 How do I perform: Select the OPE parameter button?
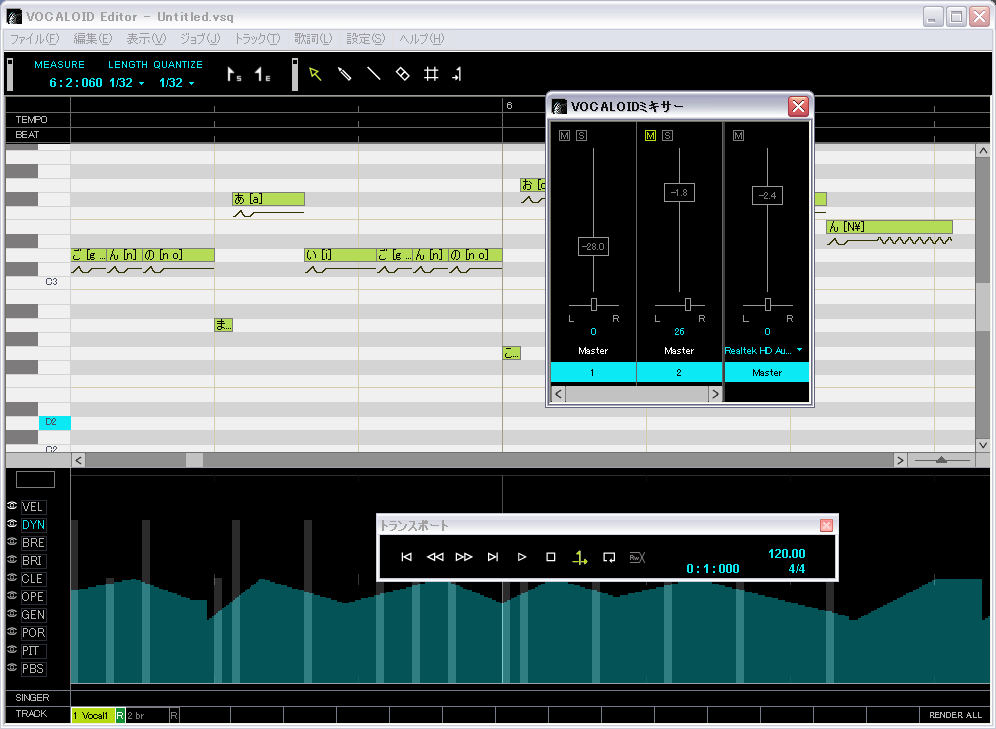click(32, 597)
